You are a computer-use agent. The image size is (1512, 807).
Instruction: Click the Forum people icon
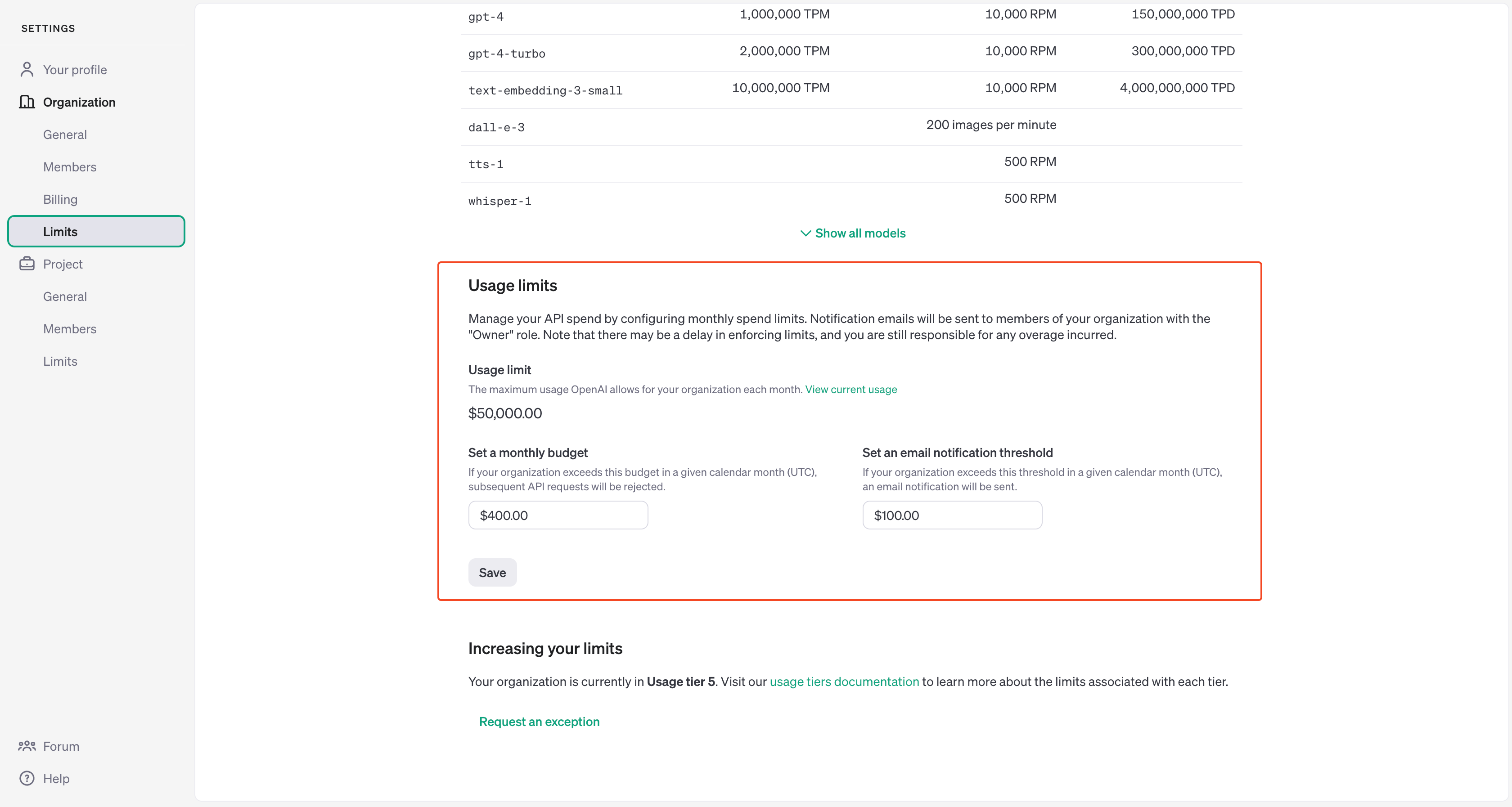pos(27,746)
